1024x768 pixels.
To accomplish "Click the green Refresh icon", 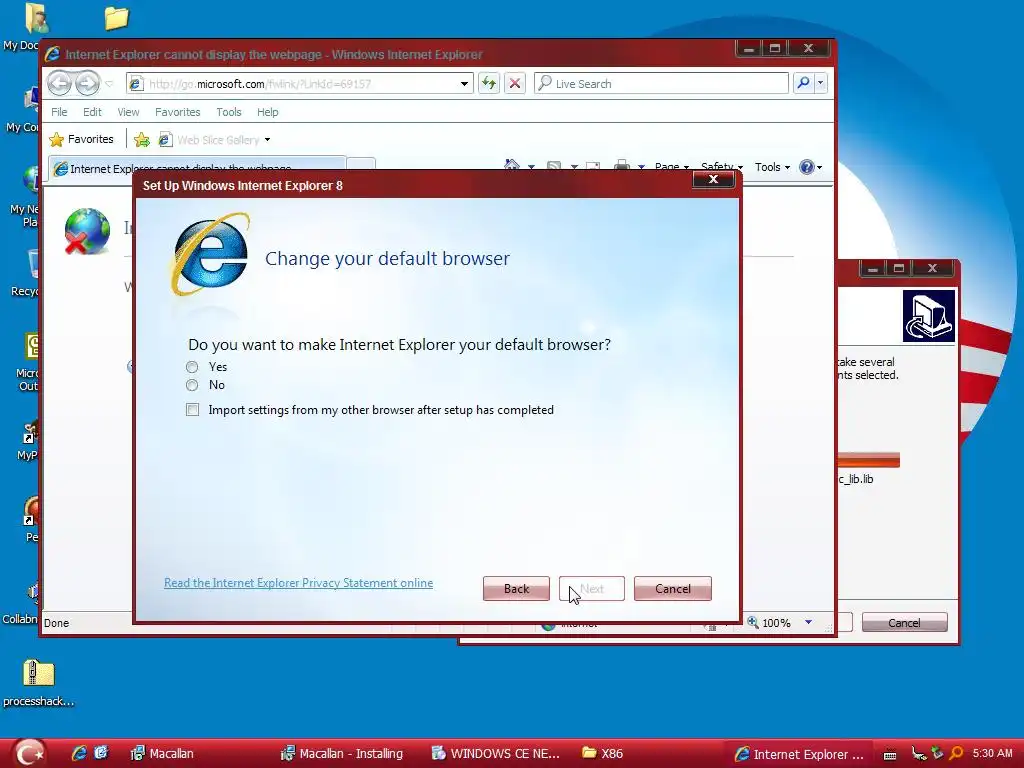I will pos(488,83).
